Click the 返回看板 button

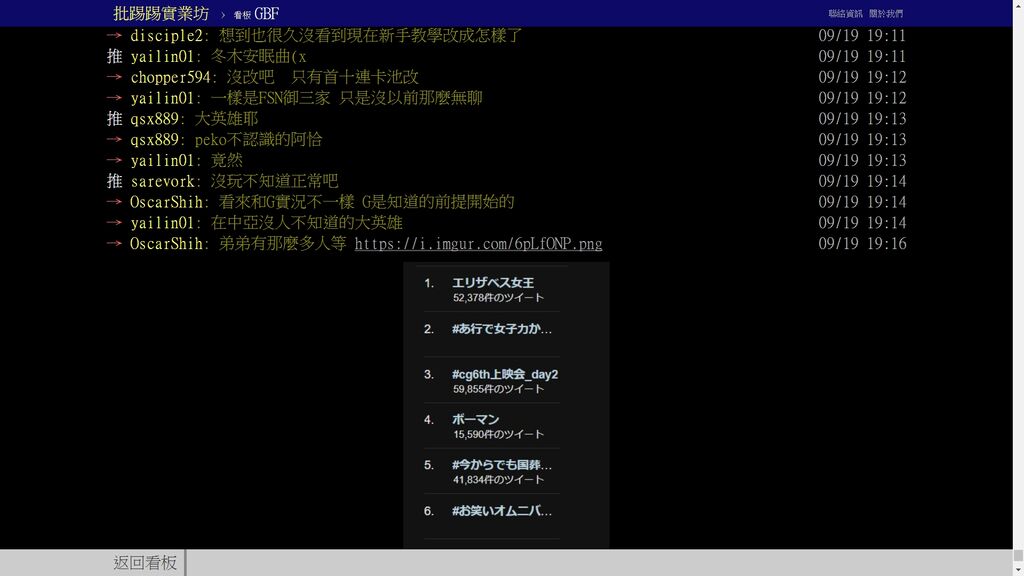pyautogui.click(x=145, y=562)
